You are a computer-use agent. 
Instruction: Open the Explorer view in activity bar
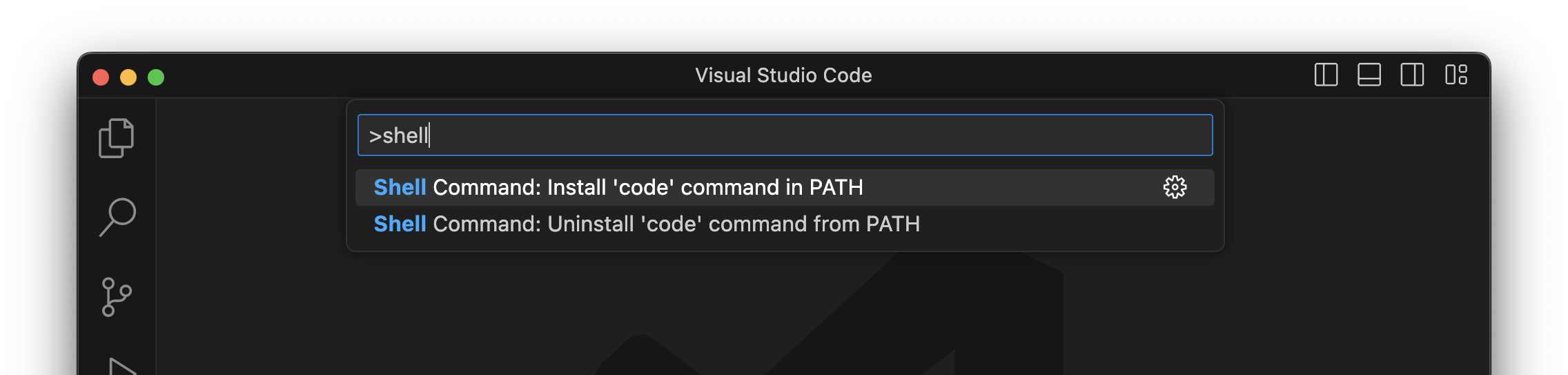116,138
